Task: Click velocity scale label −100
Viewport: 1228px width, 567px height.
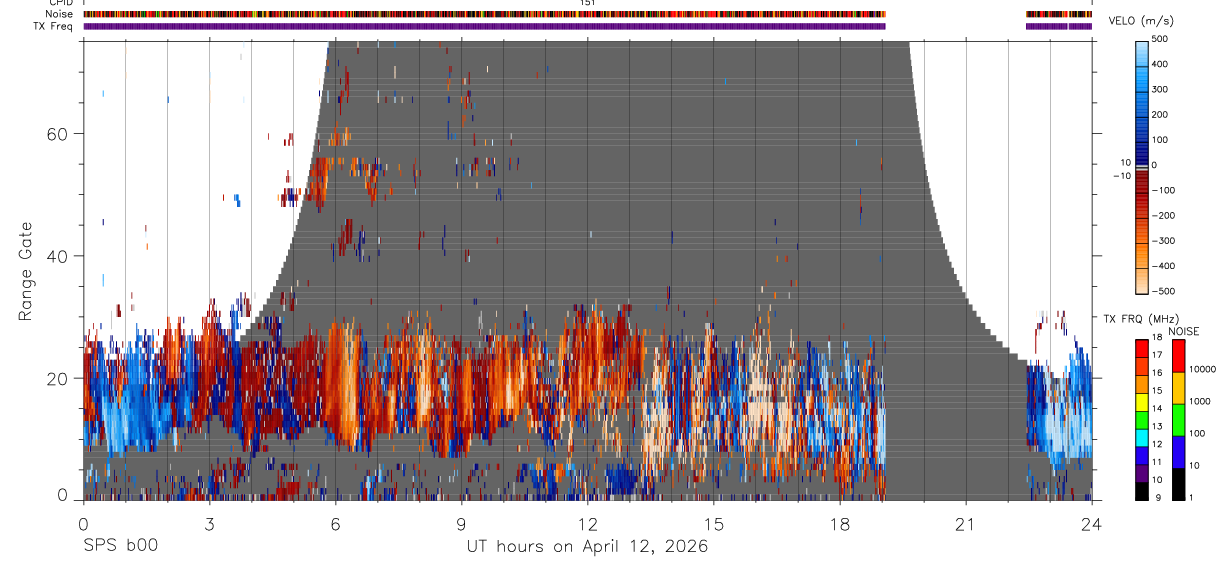Action: [1163, 190]
